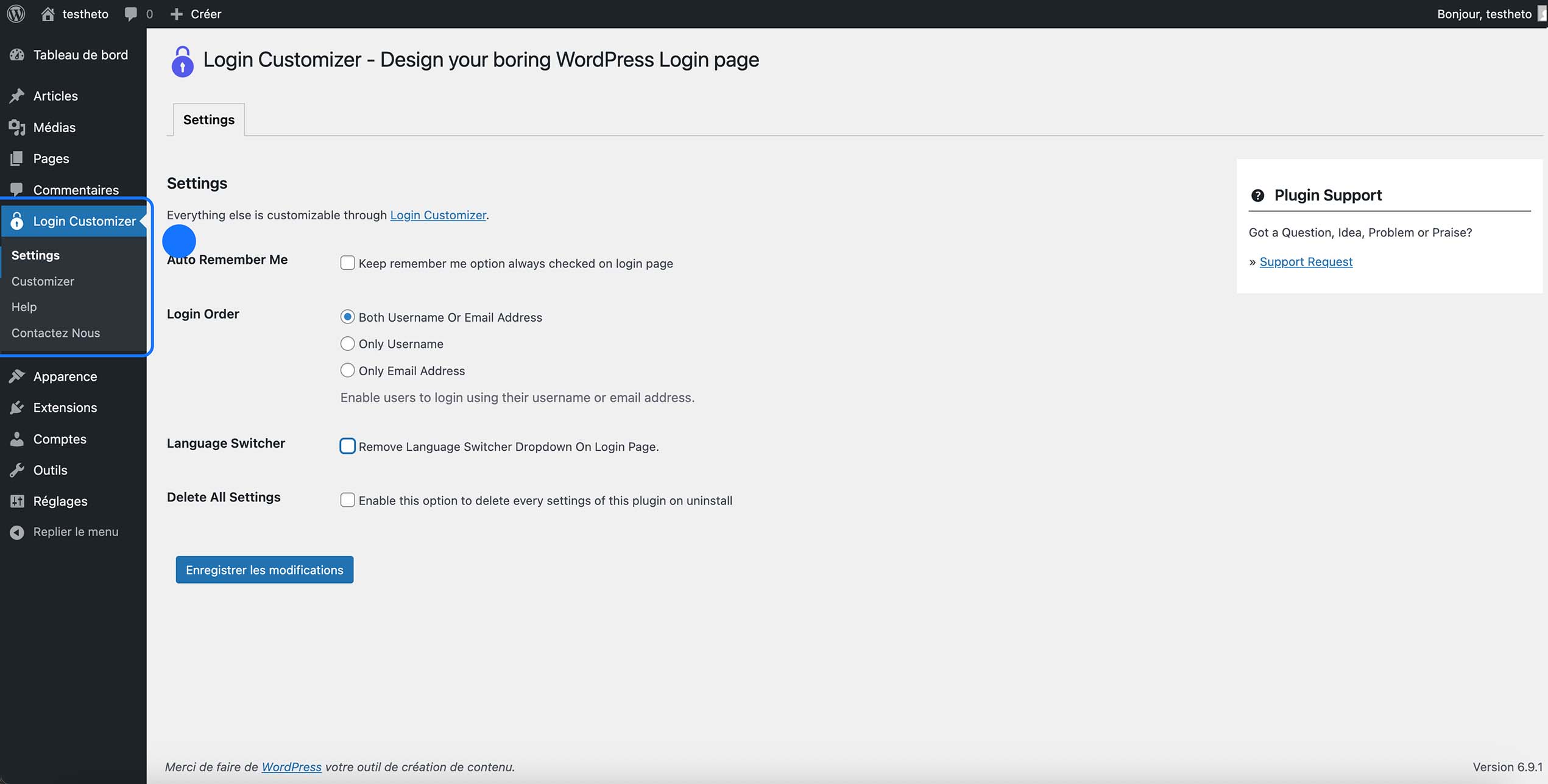Click Enregistrer les modifications button
The width and height of the screenshot is (1548, 784).
tap(264, 570)
